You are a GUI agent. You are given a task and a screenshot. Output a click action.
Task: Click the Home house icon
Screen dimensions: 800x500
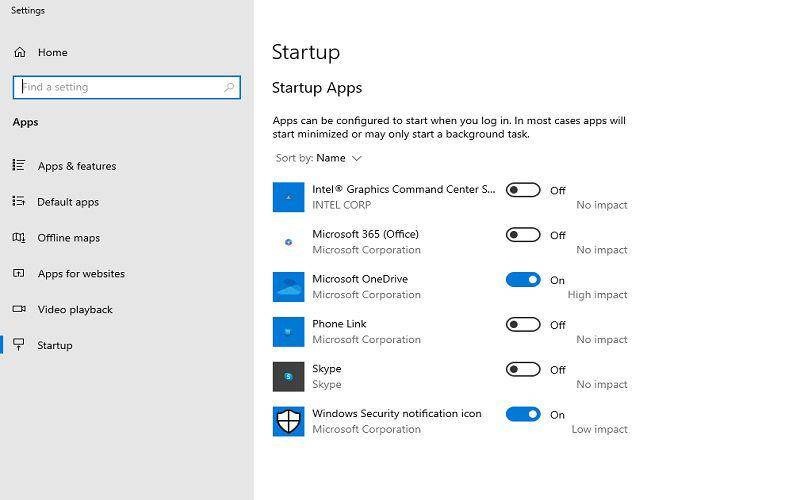[19, 52]
